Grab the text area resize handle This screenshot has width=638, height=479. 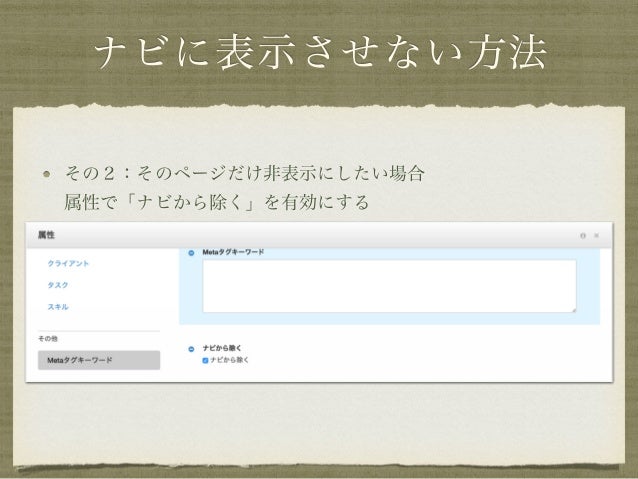(574, 310)
